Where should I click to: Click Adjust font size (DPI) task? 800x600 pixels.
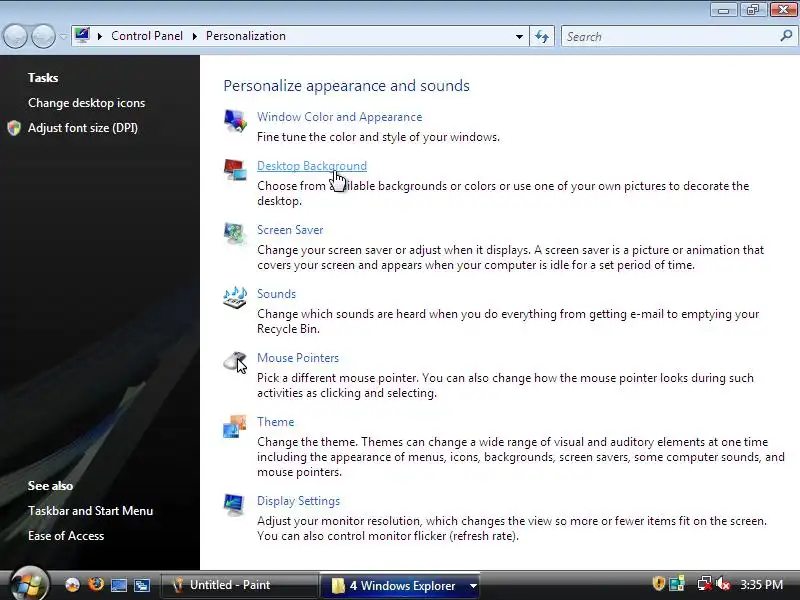coord(83,128)
